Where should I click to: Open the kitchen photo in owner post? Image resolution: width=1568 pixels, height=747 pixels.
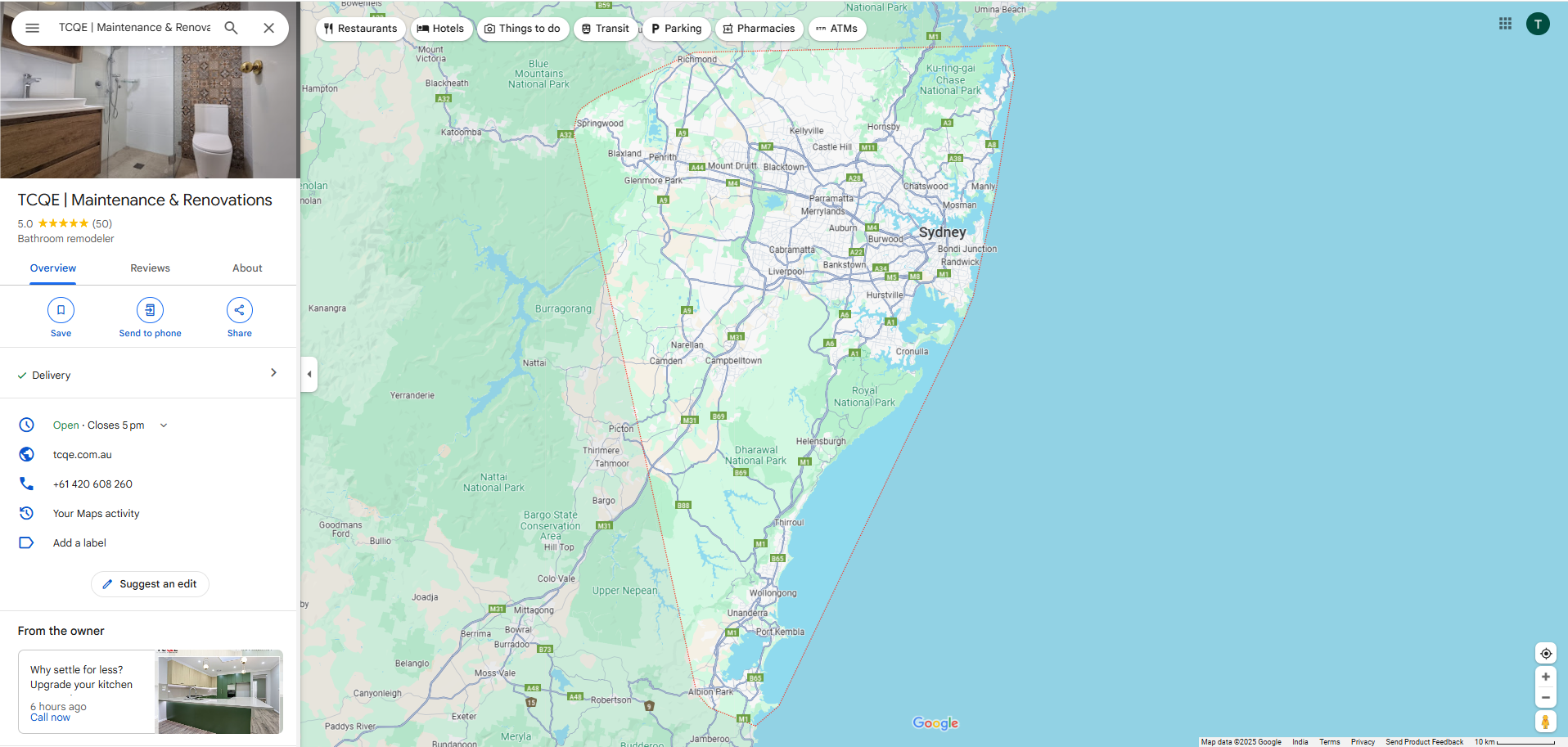point(219,691)
